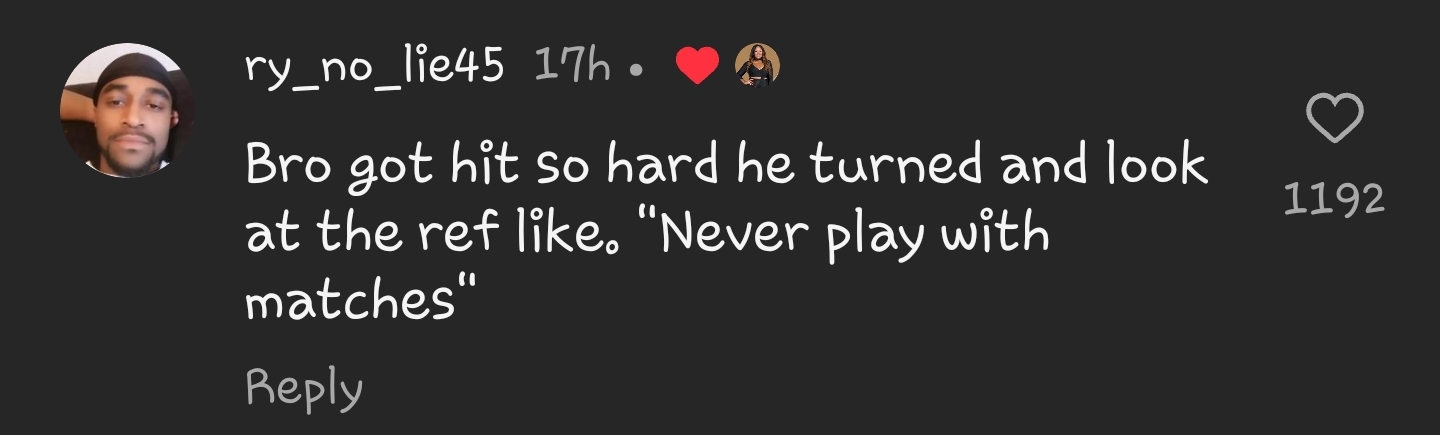Open the creator's small avatar beside the red heart

[757, 66]
